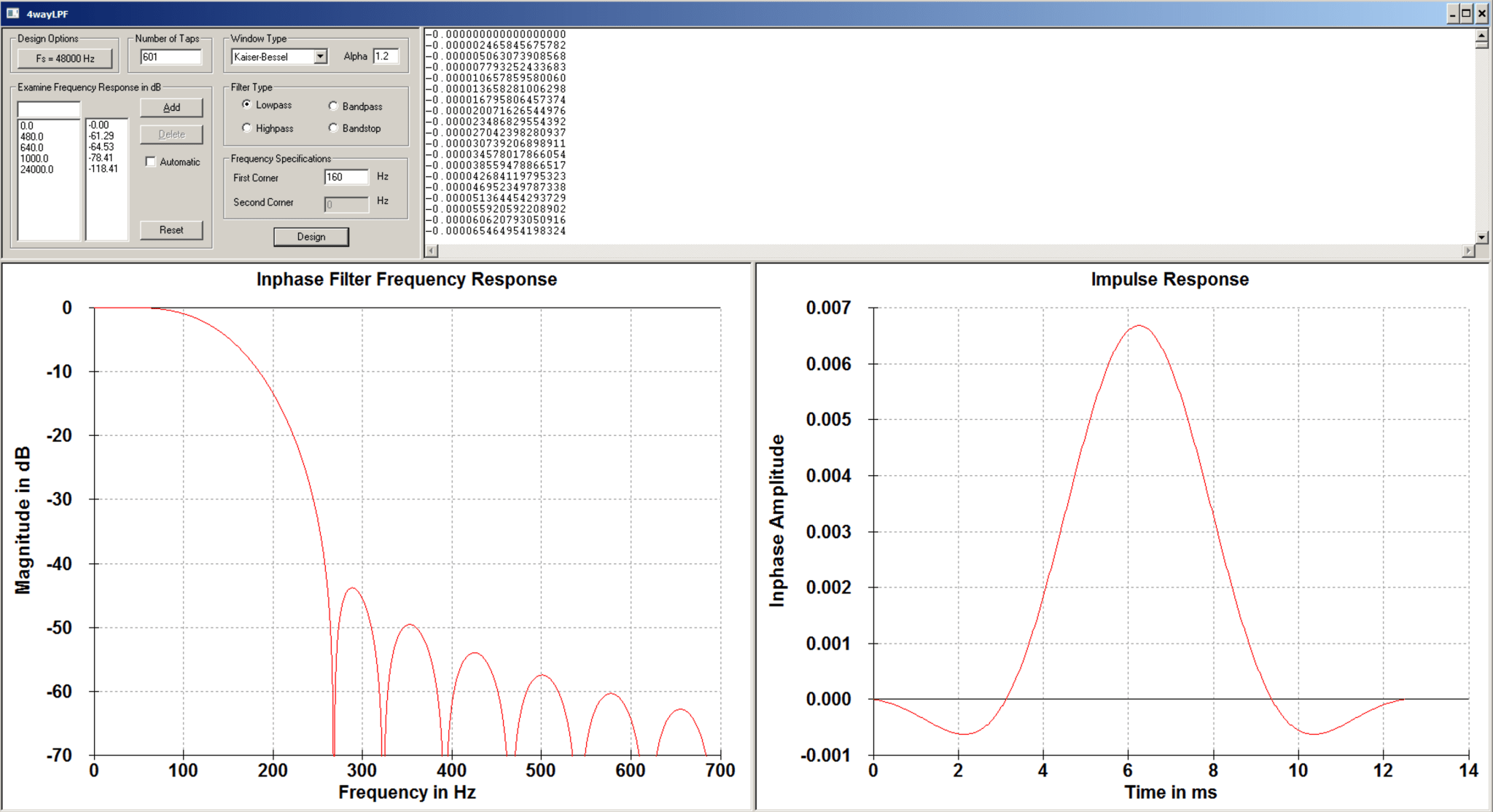The width and height of the screenshot is (1493, 812).
Task: Click coefficient -0.000002465845675782
Action: pyautogui.click(x=496, y=45)
